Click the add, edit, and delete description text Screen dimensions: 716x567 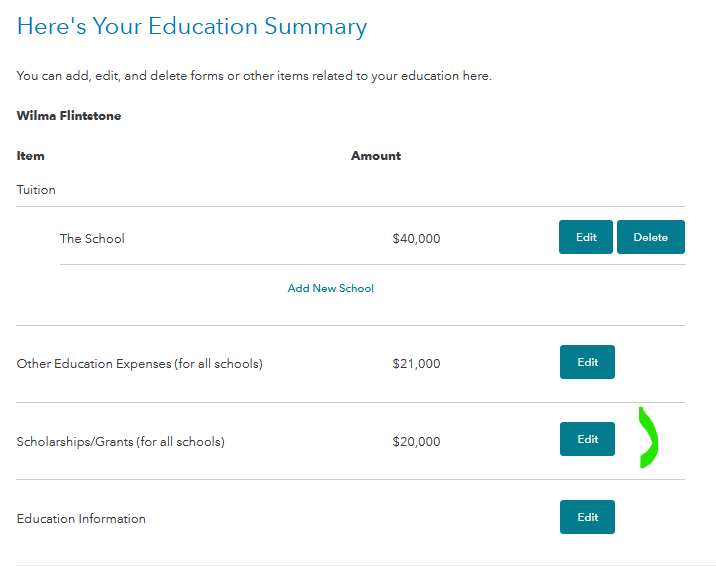click(x=254, y=76)
